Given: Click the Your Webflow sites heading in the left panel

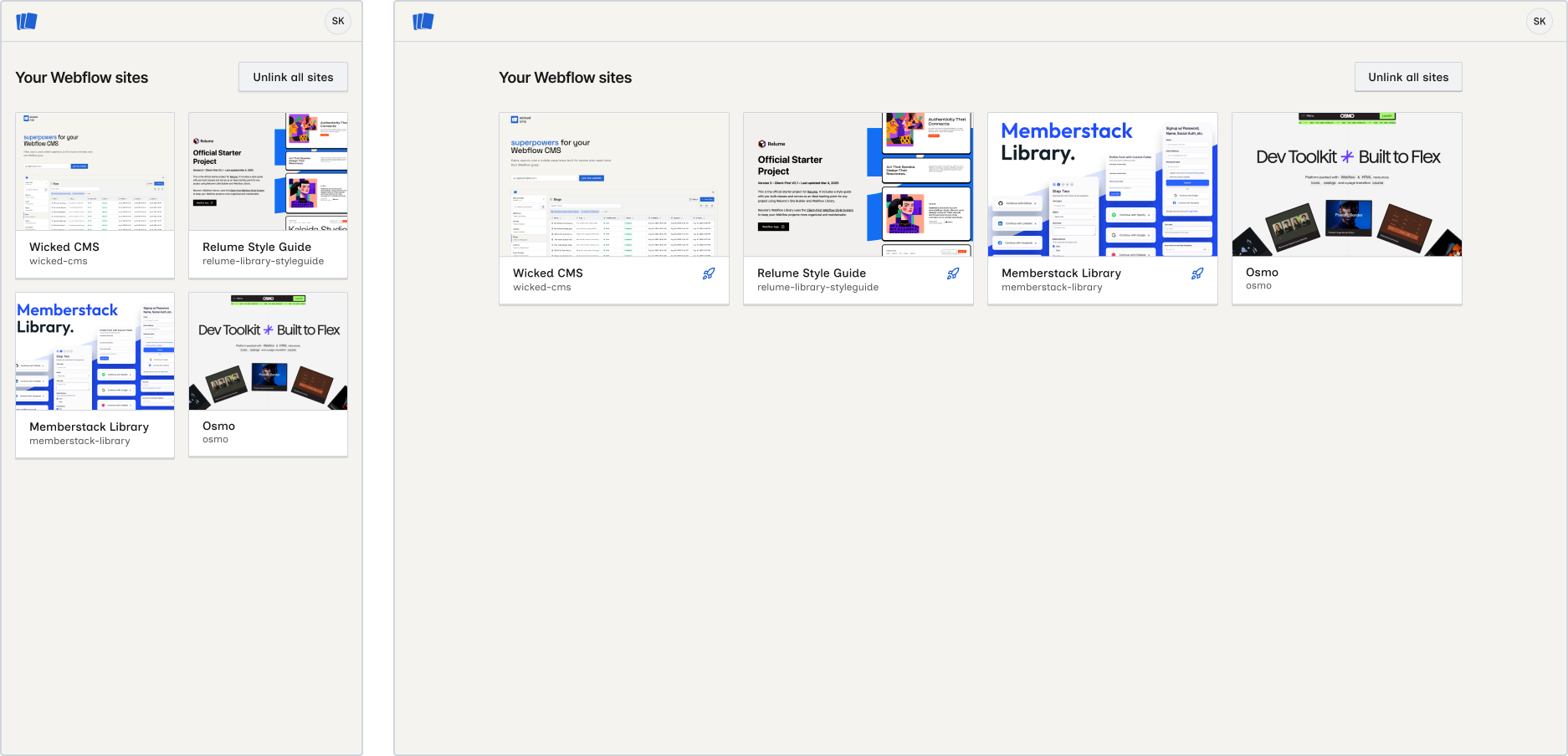Looking at the screenshot, I should click(82, 77).
